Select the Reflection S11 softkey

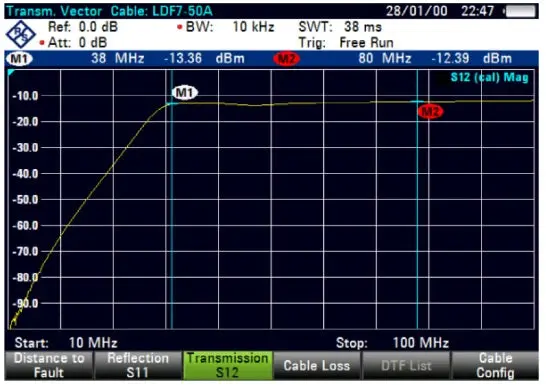138,366
